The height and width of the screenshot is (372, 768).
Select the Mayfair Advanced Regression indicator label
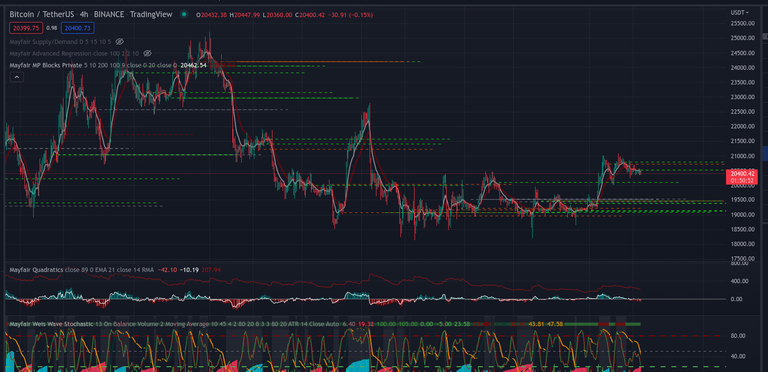(x=74, y=53)
